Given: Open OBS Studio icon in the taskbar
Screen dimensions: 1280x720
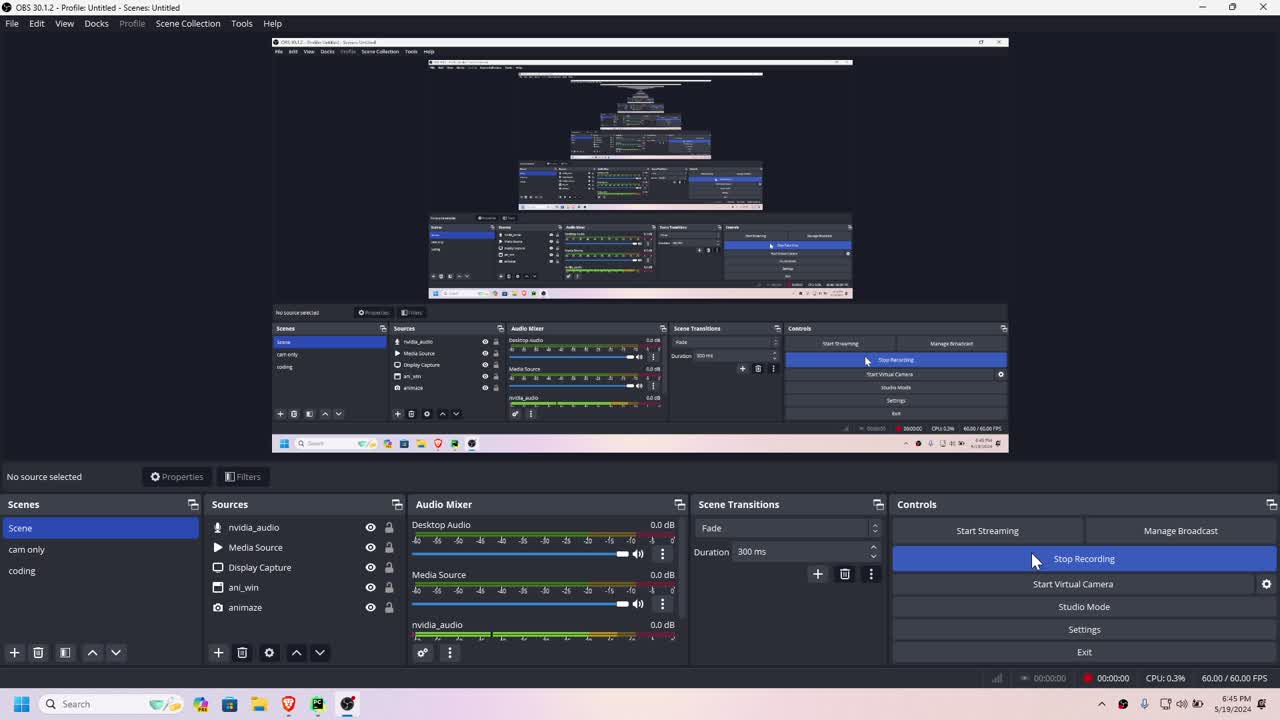Looking at the screenshot, I should pos(347,704).
